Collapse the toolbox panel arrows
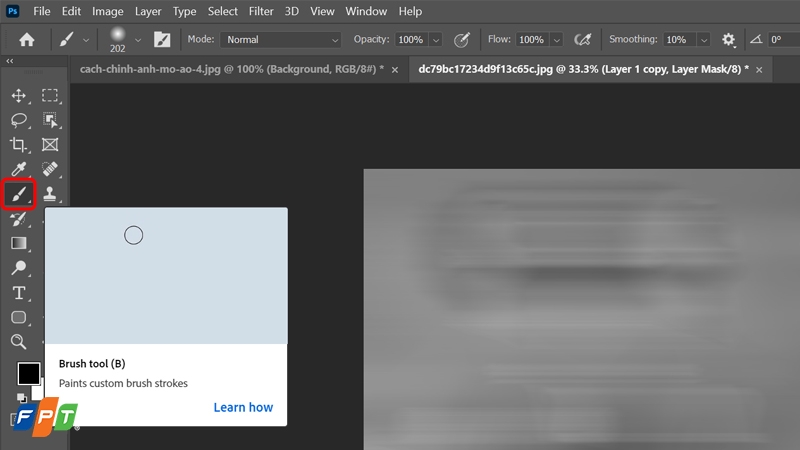The width and height of the screenshot is (800, 450). pos(10,61)
